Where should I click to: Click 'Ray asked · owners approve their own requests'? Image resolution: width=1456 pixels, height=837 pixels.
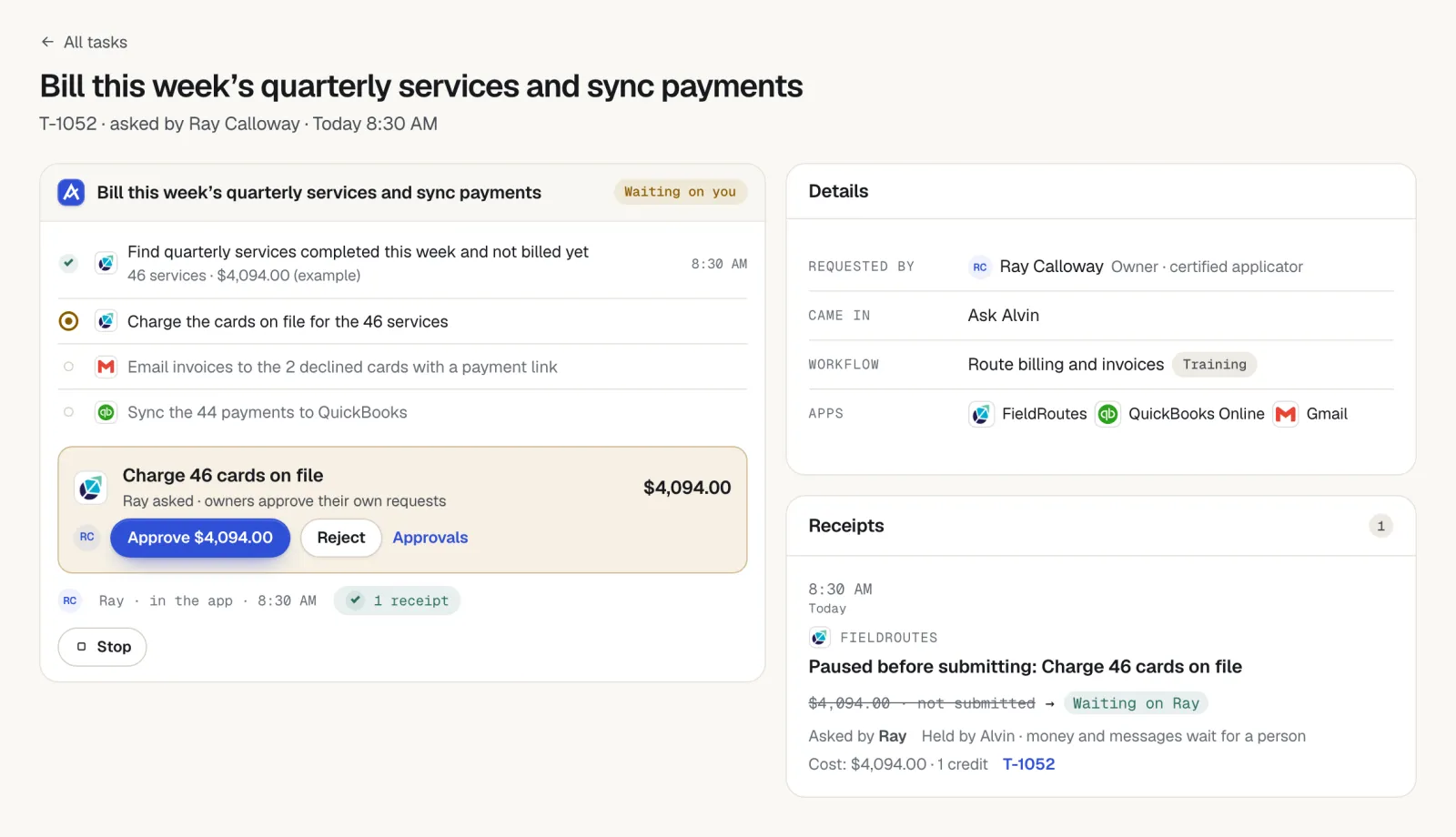click(x=285, y=501)
